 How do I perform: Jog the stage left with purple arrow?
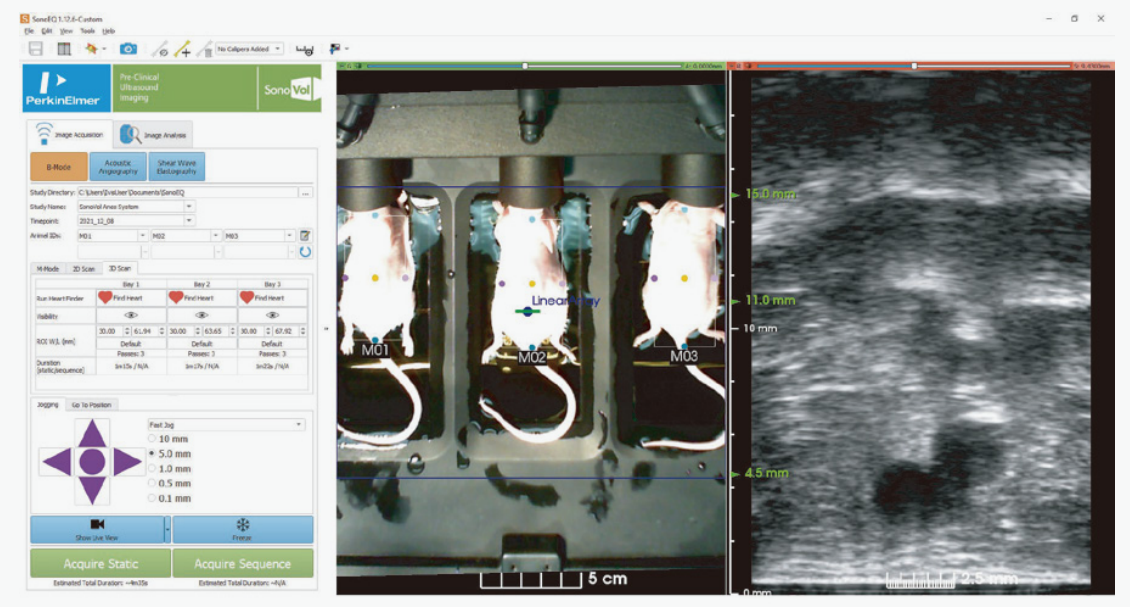click(x=57, y=462)
